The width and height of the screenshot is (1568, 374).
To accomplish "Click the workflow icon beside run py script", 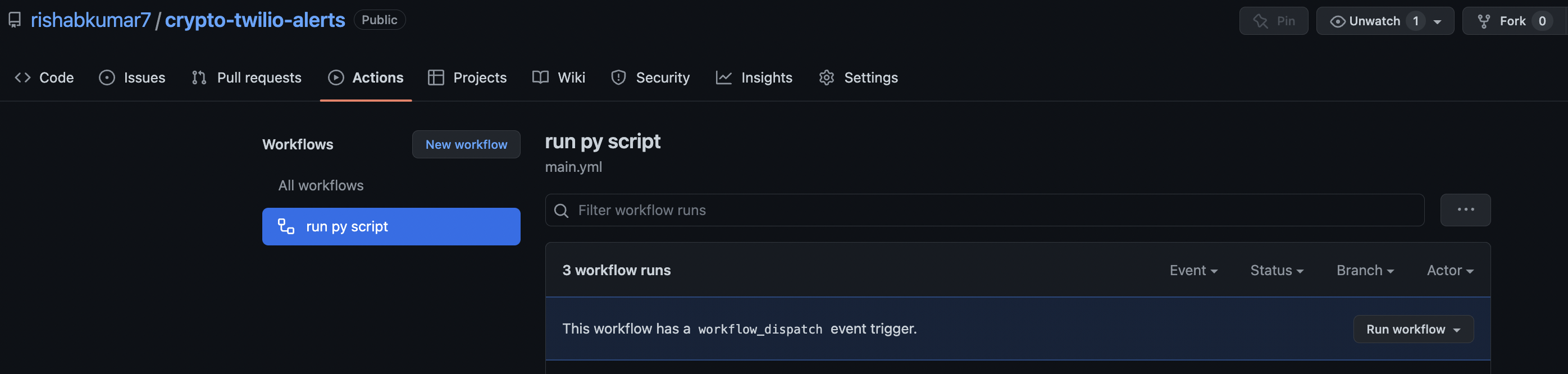I will point(286,227).
